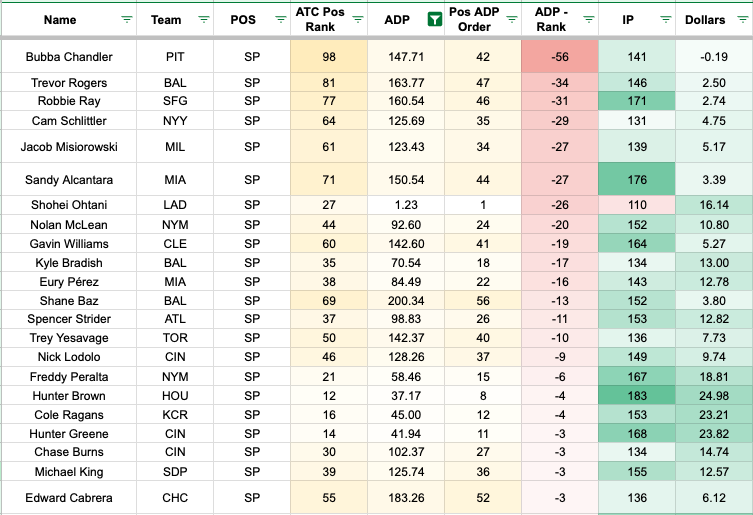753x515 pixels.
Task: Open the ATC Pos Rank filter icon
Action: 357,19
